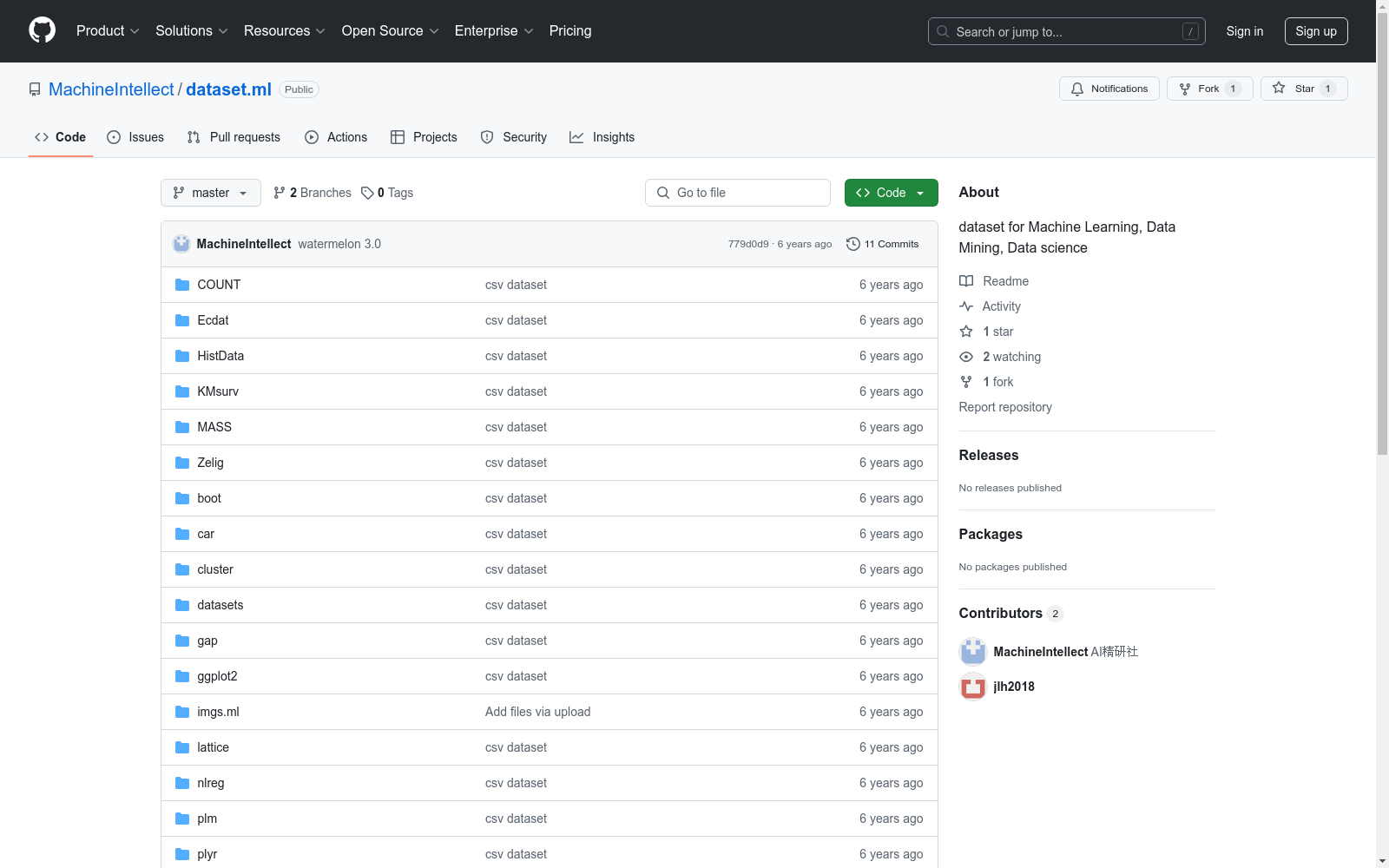Image resolution: width=1389 pixels, height=868 pixels.
Task: Click the Releases heading link
Action: (989, 455)
